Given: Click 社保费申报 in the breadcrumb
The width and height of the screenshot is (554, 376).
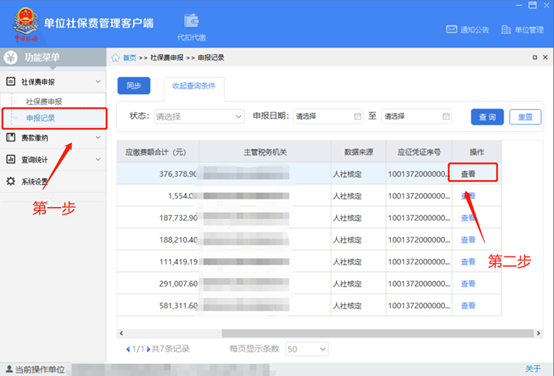Looking at the screenshot, I should pos(167,58).
